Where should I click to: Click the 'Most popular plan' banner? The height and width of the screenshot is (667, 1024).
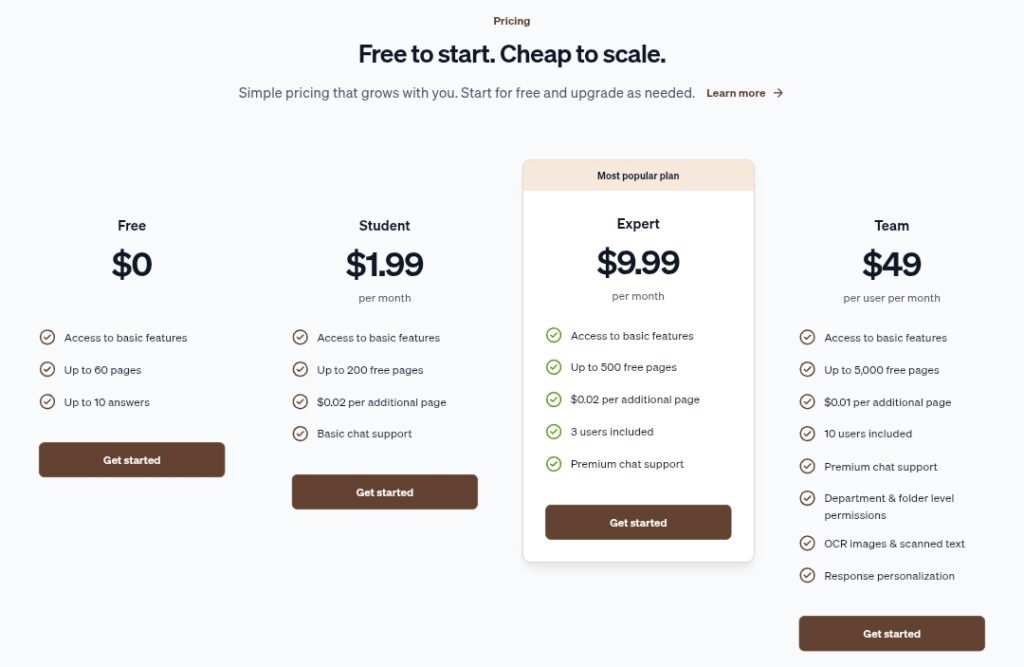coord(637,175)
